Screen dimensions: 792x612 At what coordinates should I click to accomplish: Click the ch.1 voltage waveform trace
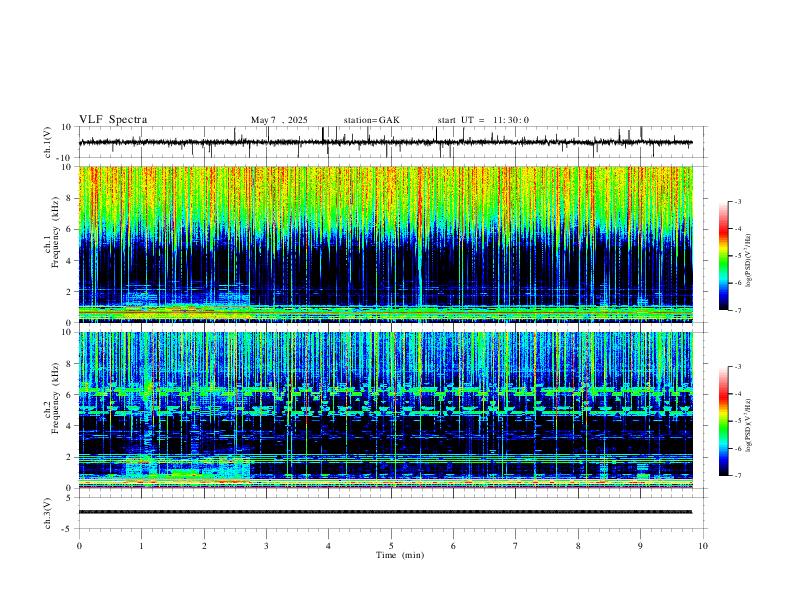click(385, 142)
